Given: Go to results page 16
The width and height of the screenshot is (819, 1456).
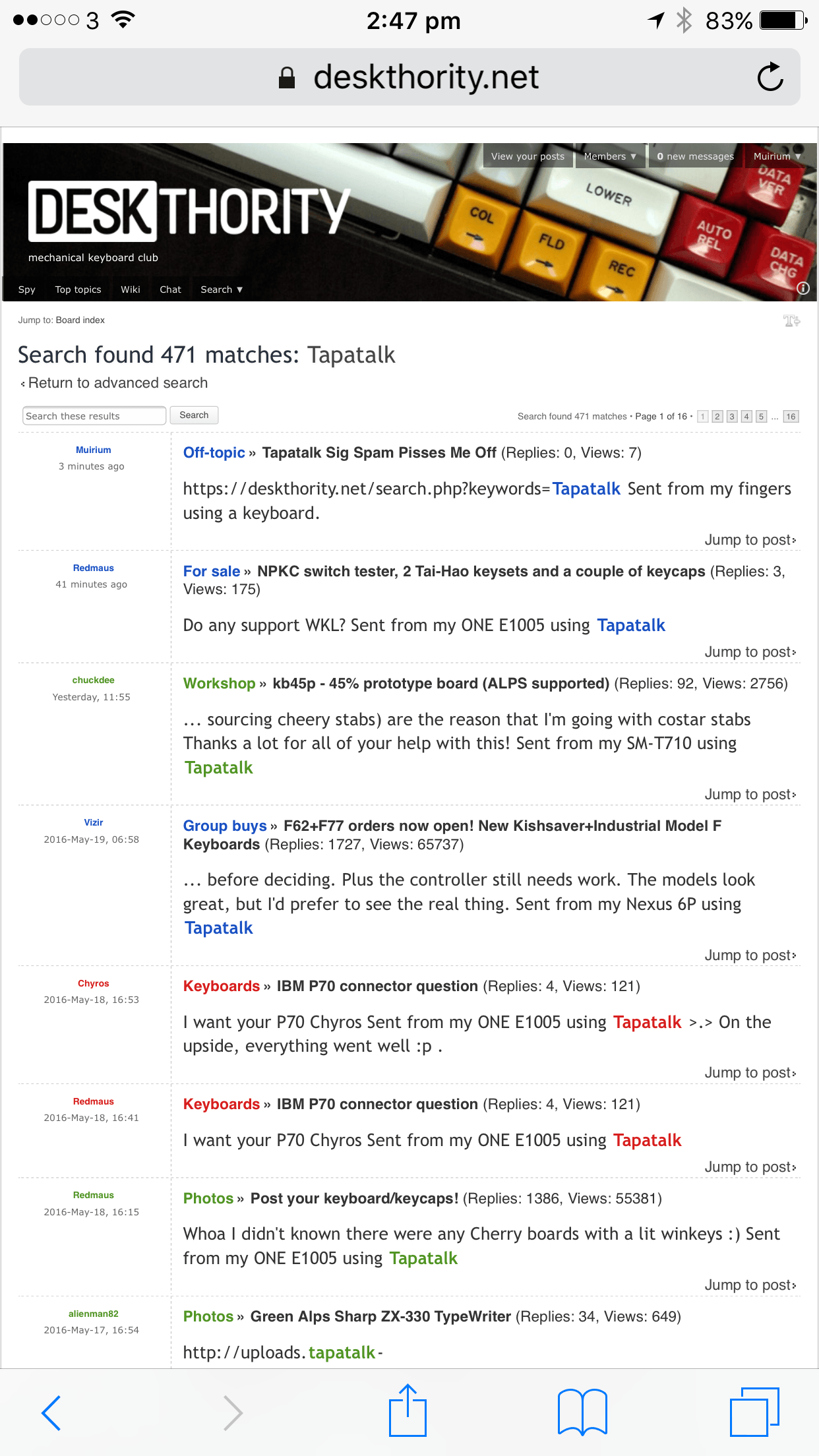Looking at the screenshot, I should [x=790, y=417].
